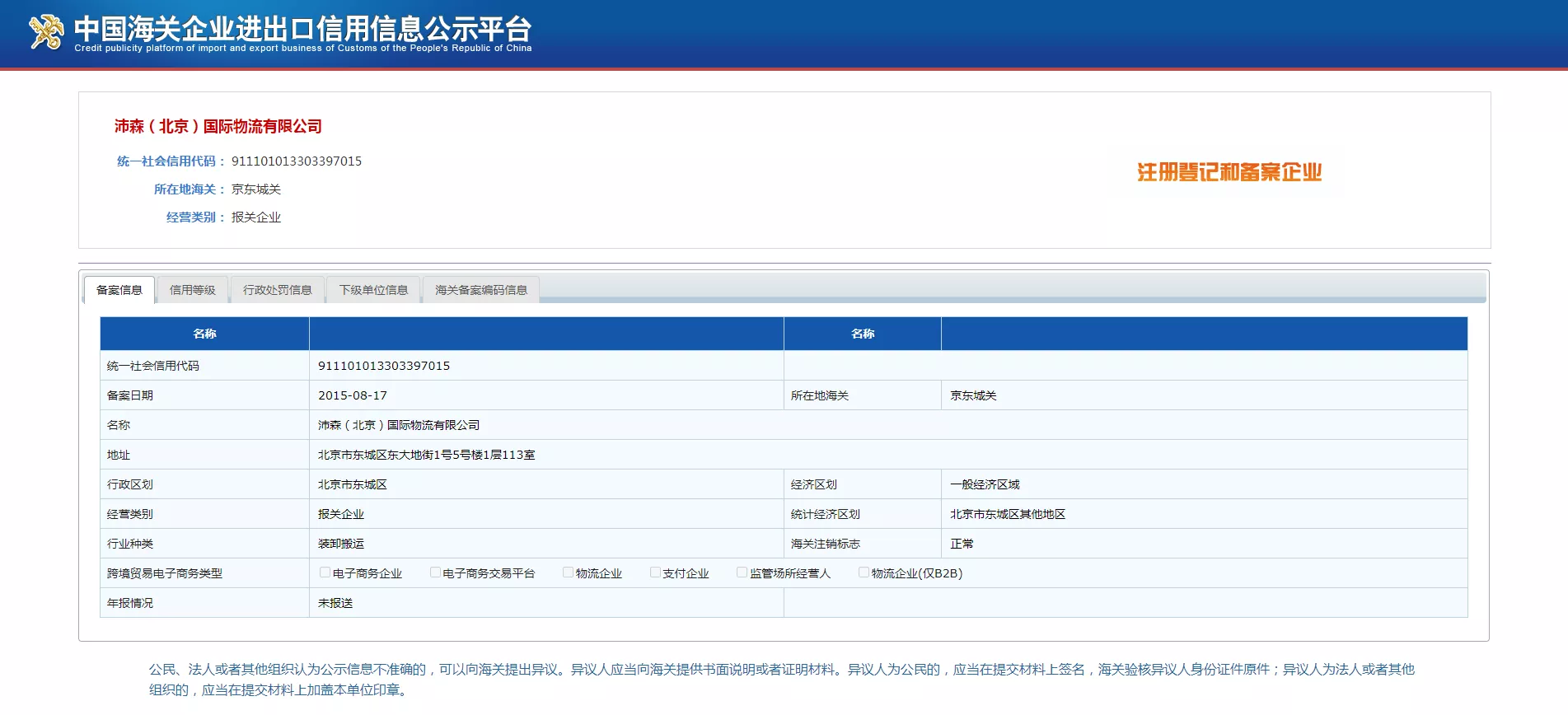Open the 备案信息 tab
The image size is (1568, 715).
119,290
